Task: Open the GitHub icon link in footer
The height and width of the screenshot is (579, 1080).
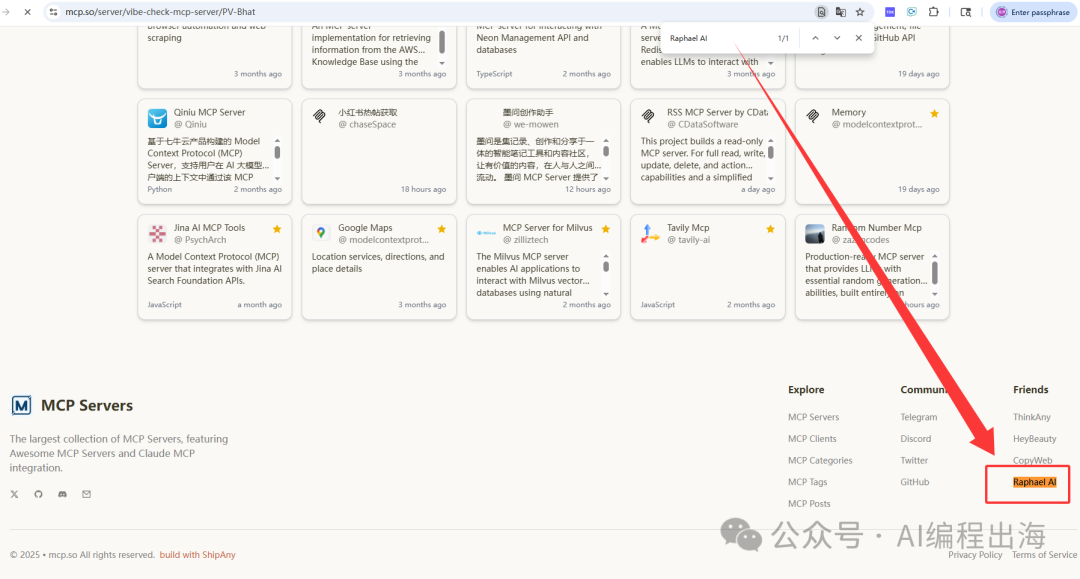Action: click(x=39, y=494)
